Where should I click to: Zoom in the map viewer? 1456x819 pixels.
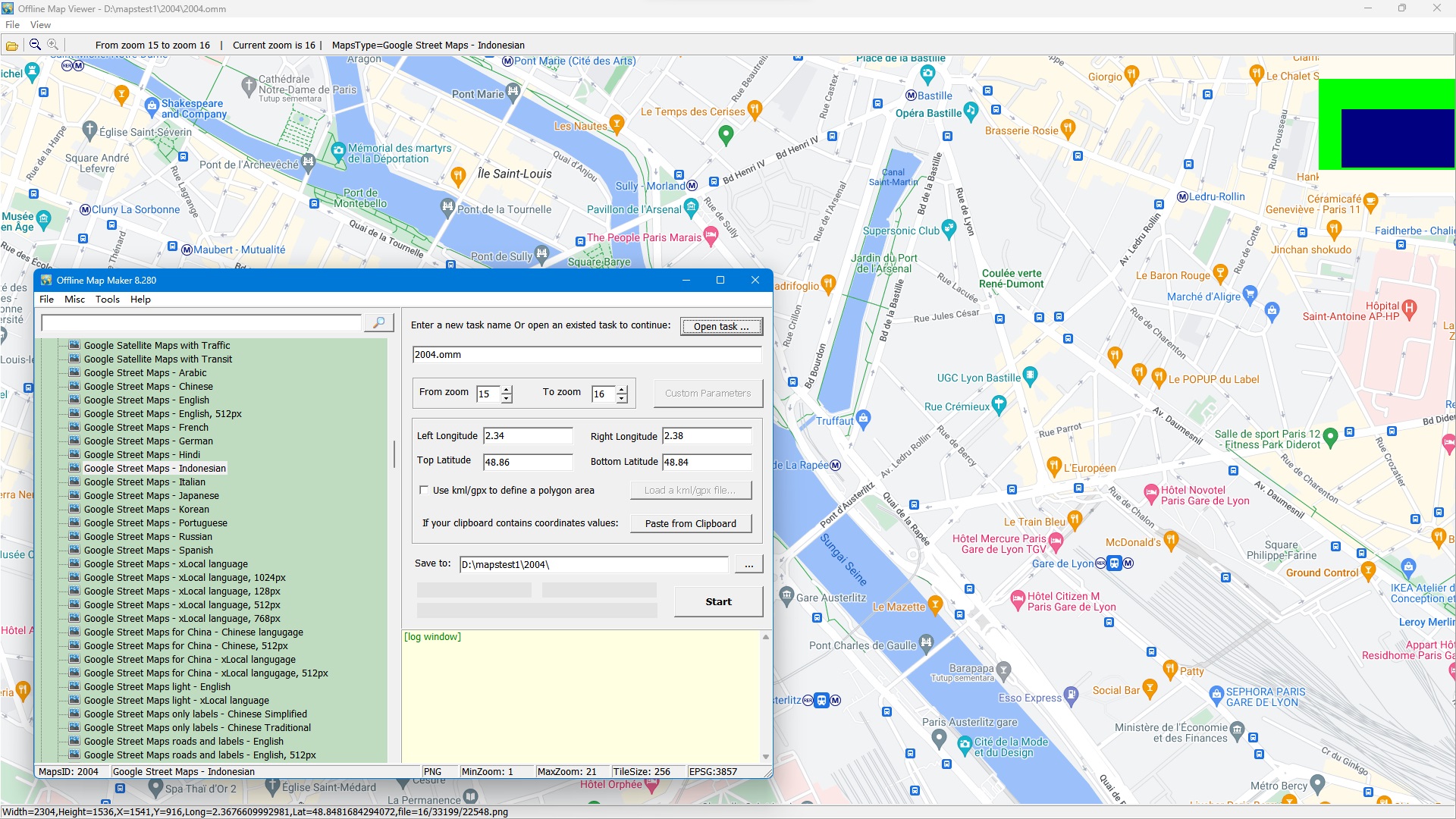[52, 45]
